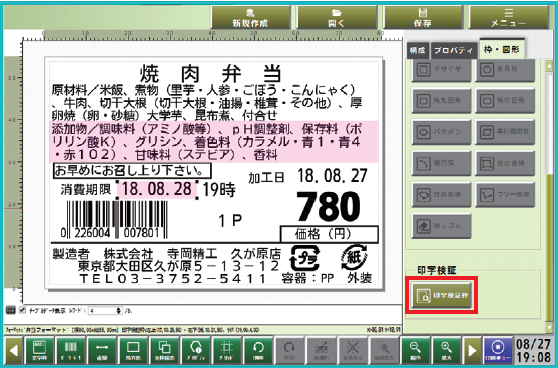Pick the 消しゴム eraser shape tool
The image size is (558, 368).
point(441,226)
